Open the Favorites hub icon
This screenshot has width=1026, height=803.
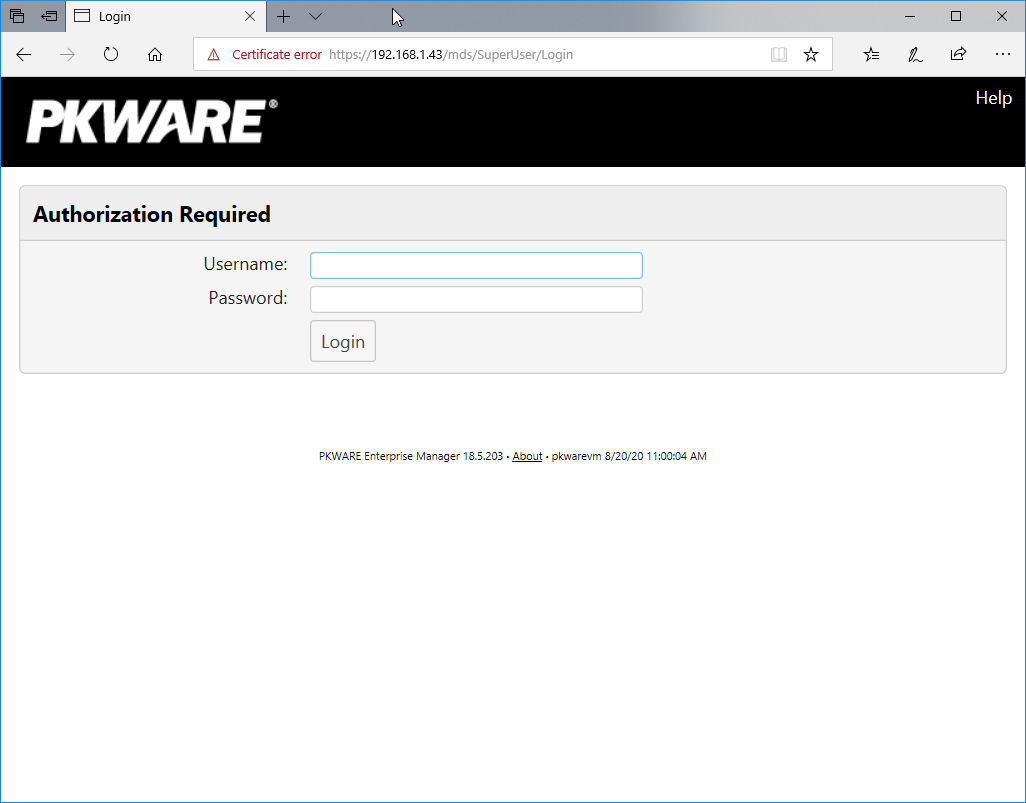[x=871, y=55]
